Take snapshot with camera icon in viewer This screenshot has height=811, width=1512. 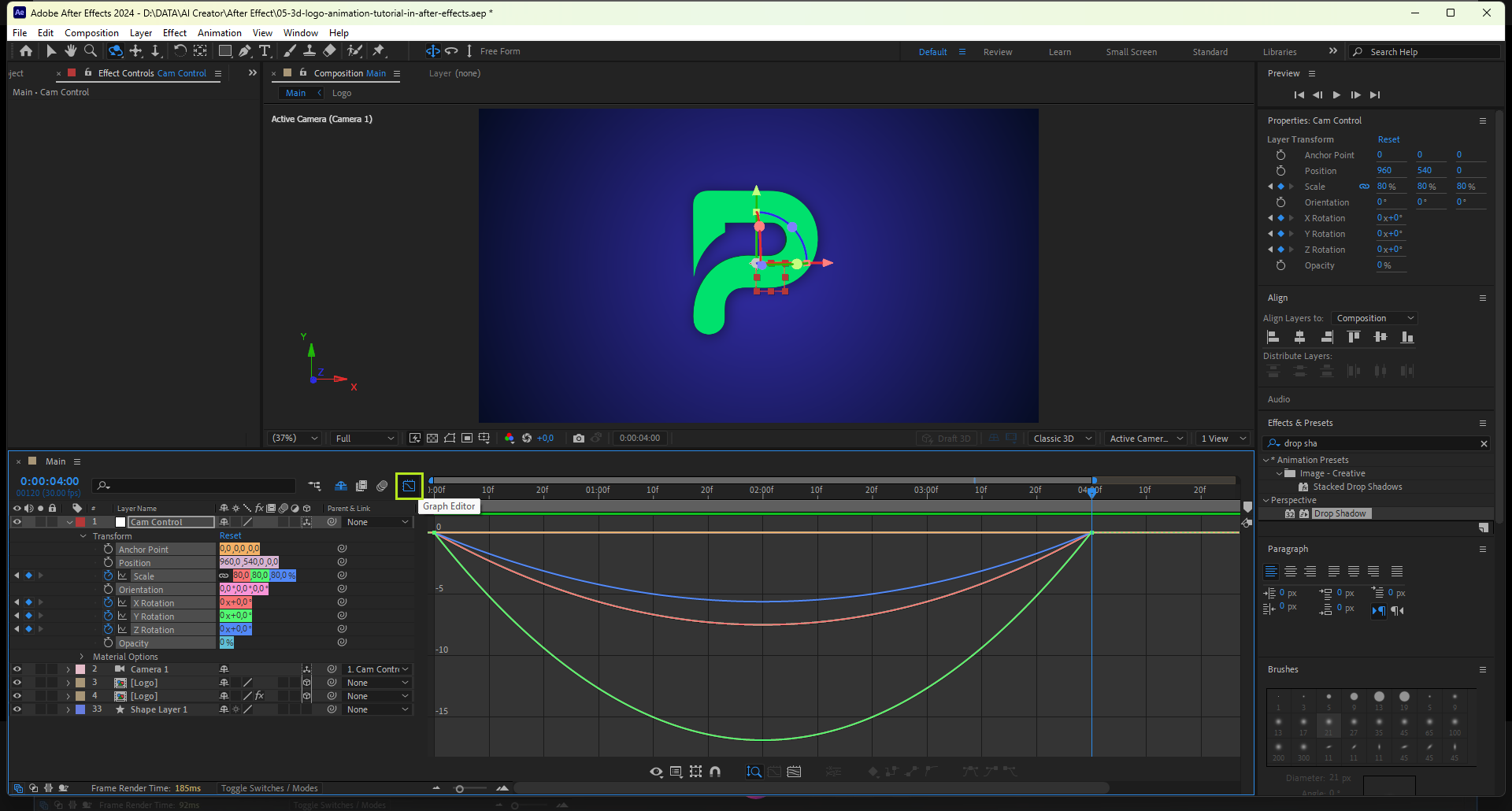579,439
